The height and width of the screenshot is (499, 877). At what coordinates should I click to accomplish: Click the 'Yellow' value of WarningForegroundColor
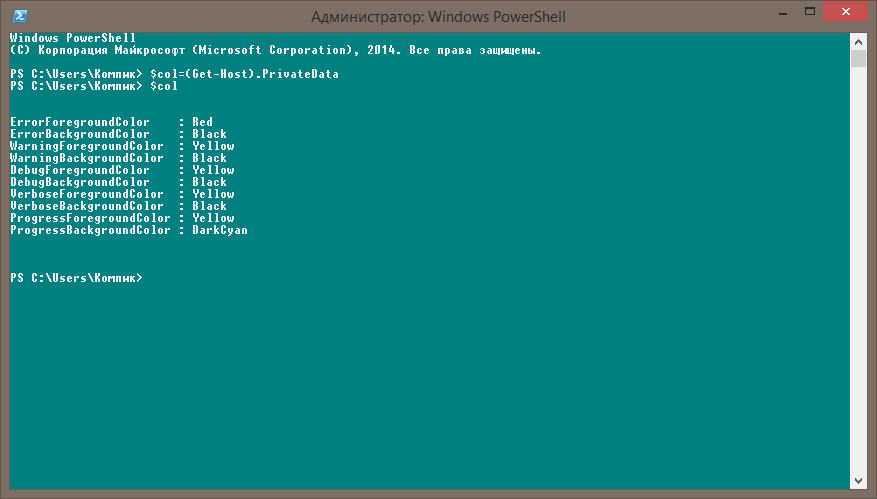[x=213, y=146]
